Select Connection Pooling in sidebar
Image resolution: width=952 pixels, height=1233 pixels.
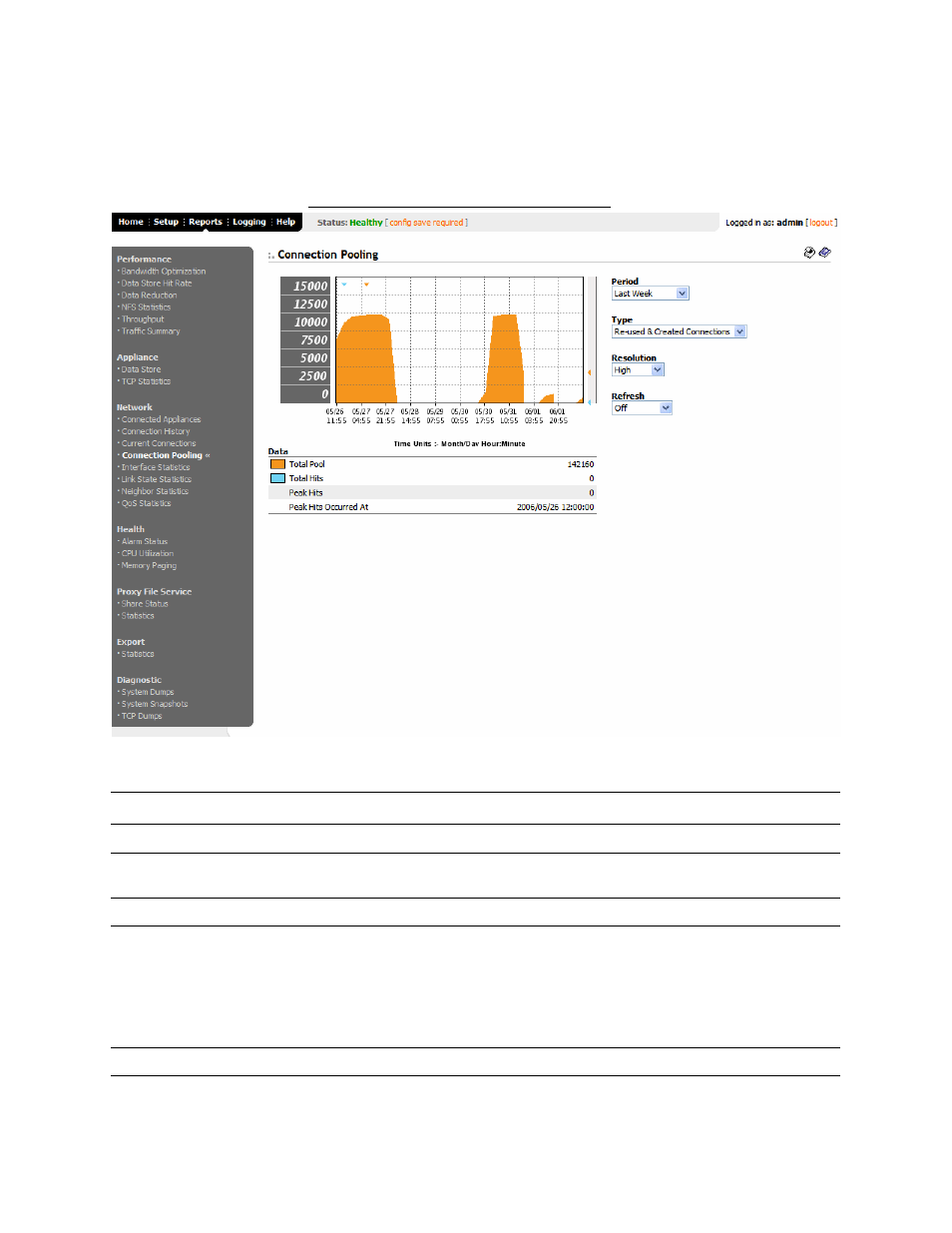point(163,455)
